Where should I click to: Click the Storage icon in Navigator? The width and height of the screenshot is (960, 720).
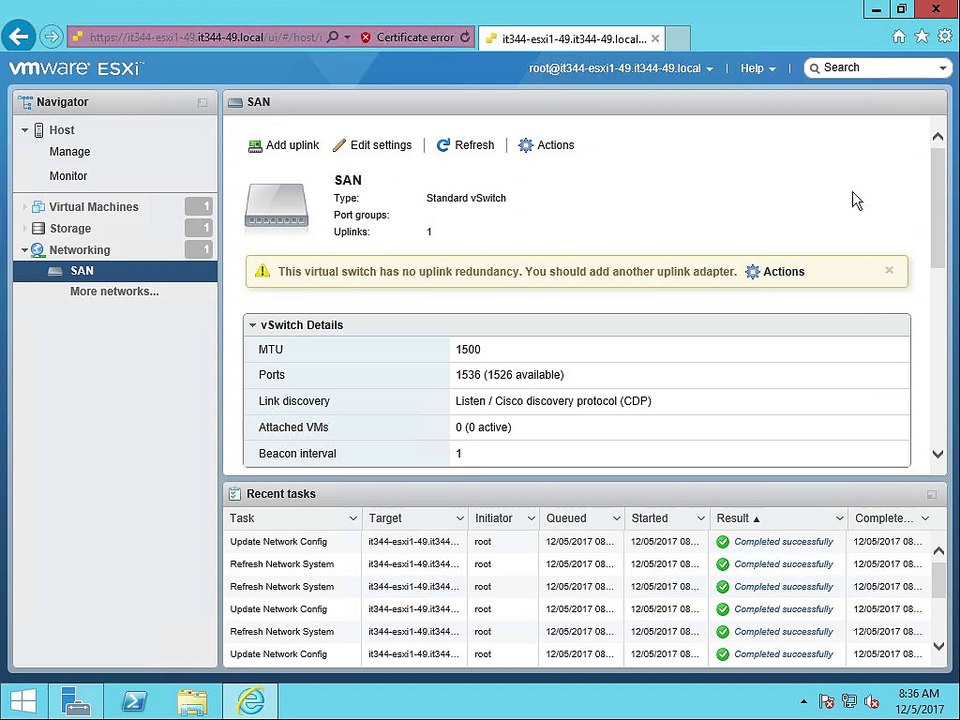pyautogui.click(x=38, y=228)
